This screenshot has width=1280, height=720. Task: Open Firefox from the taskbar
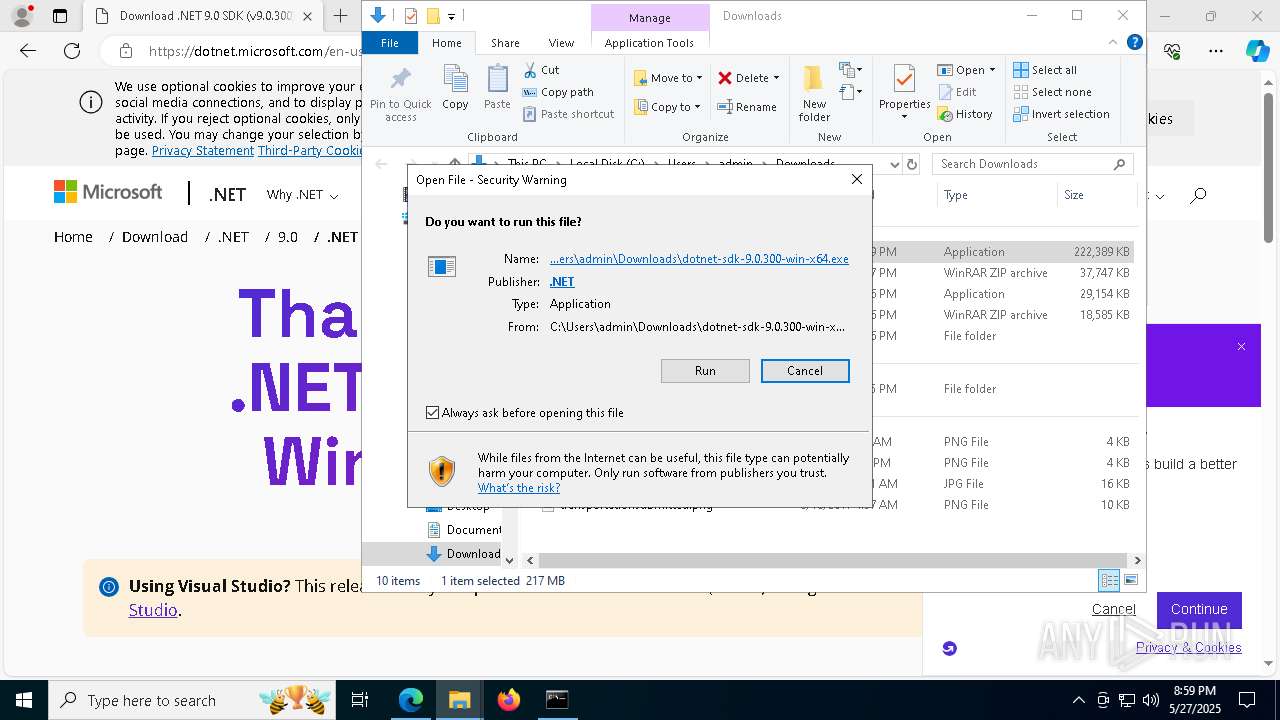coord(509,701)
